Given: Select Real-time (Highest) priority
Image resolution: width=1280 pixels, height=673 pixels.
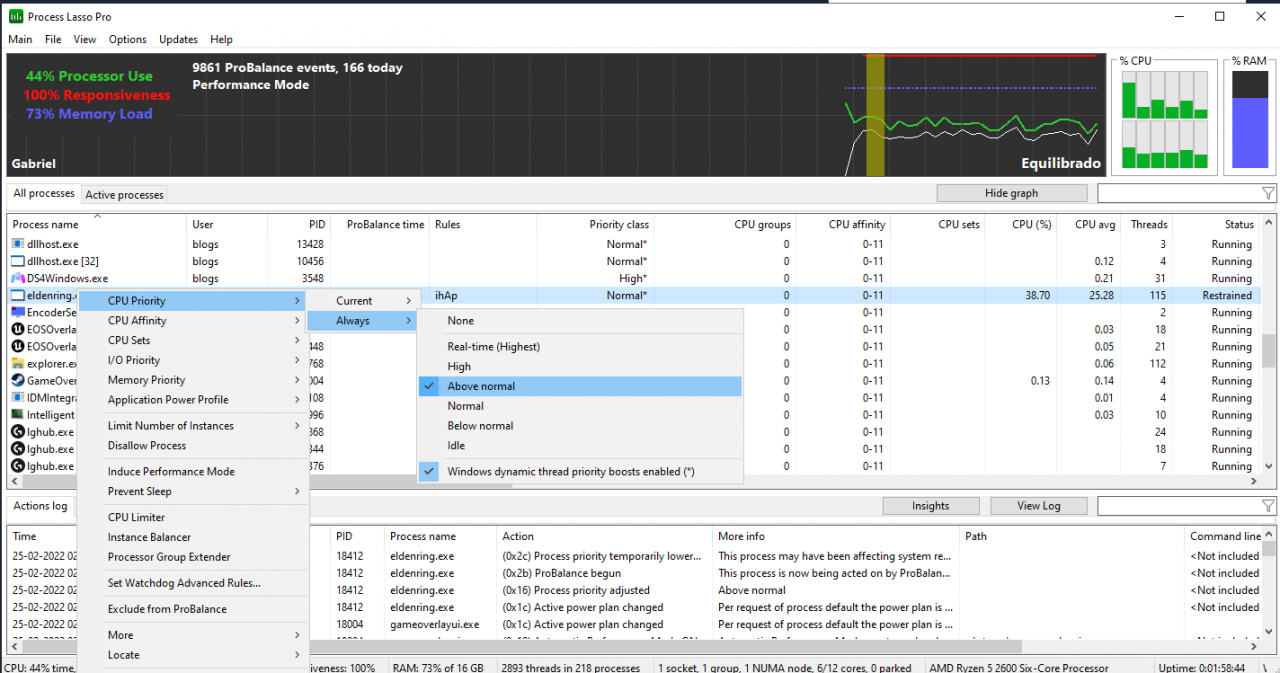Looking at the screenshot, I should [493, 347].
